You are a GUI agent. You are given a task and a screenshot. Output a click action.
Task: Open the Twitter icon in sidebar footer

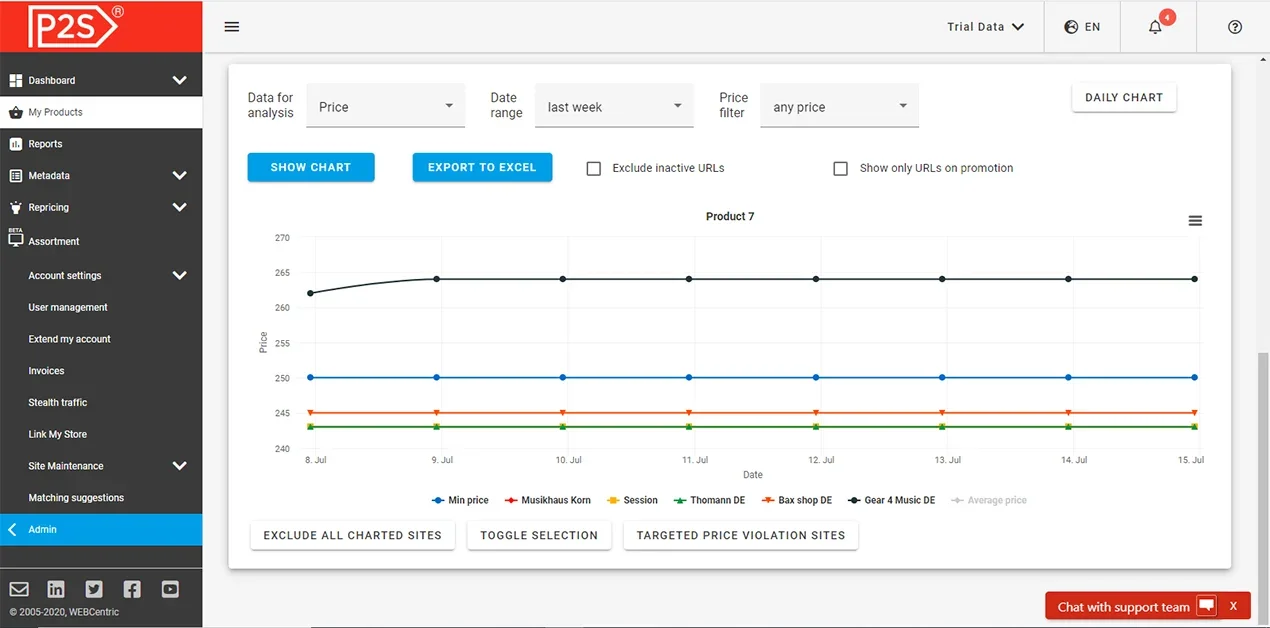(94, 589)
